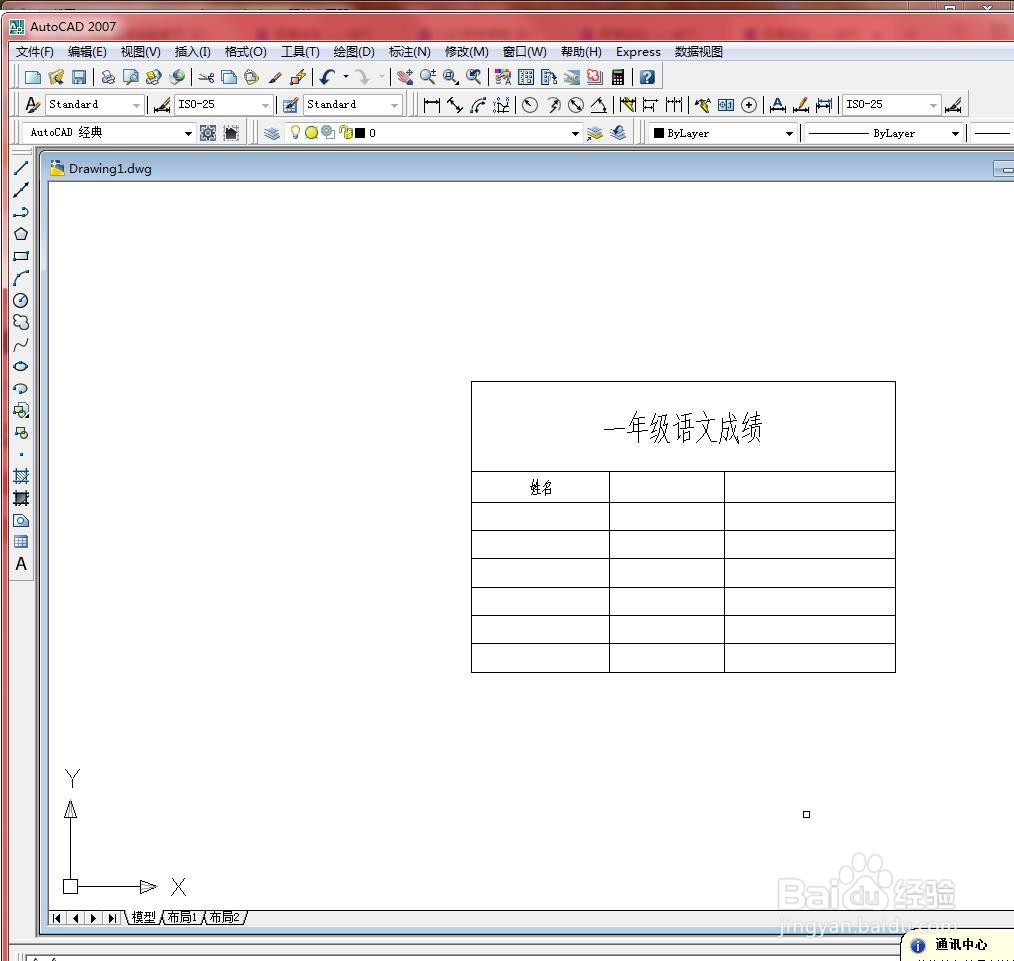This screenshot has height=961, width=1014.
Task: Open the 插入(I) menu
Action: click(x=193, y=52)
